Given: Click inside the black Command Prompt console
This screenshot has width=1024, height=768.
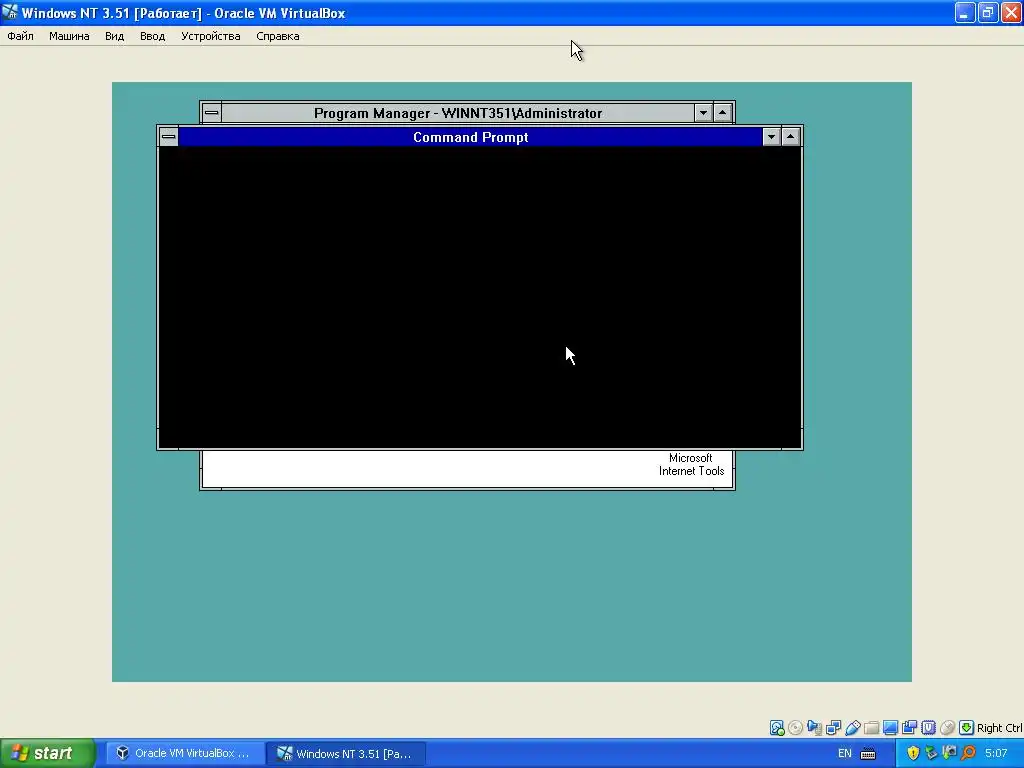Looking at the screenshot, I should point(480,297).
